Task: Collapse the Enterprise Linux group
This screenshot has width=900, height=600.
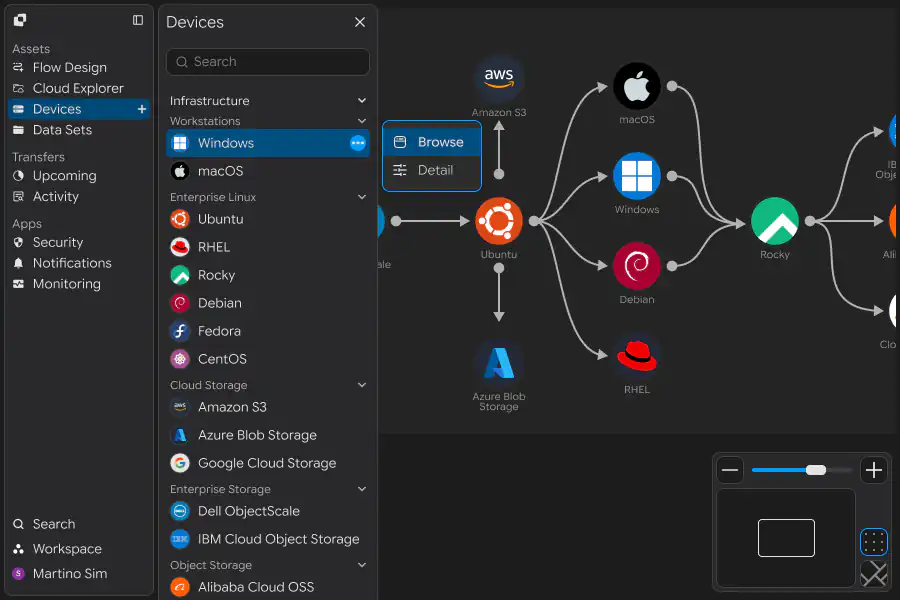Action: 362,197
